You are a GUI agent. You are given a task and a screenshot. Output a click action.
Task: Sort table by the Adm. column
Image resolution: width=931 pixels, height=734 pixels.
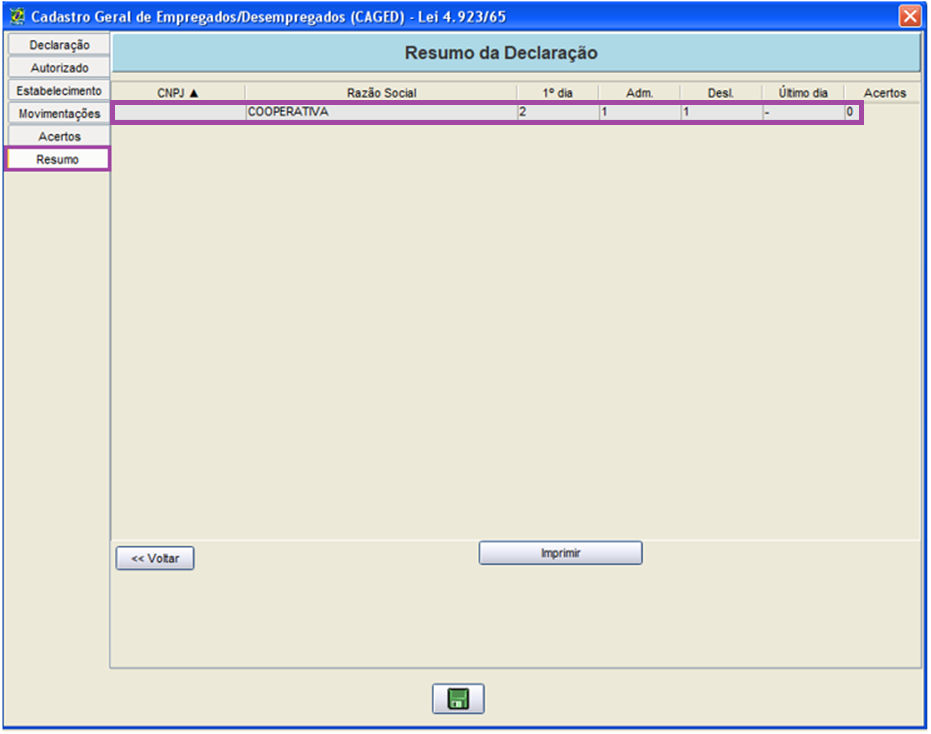(x=639, y=93)
